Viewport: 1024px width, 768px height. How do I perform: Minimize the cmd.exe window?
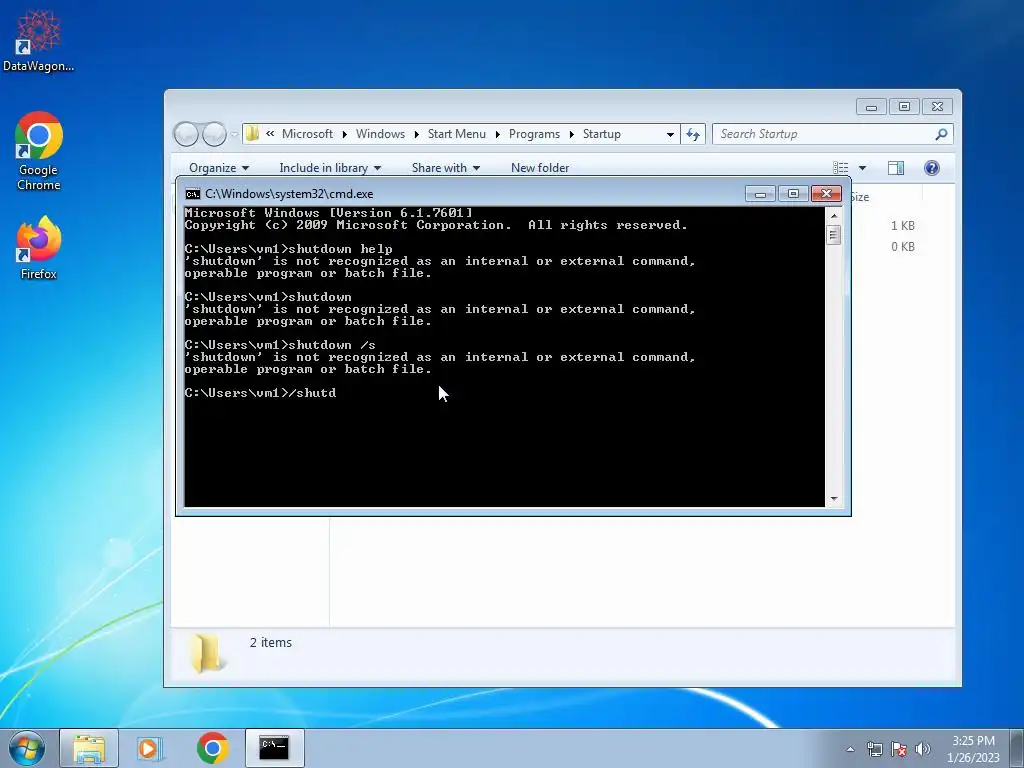[760, 194]
